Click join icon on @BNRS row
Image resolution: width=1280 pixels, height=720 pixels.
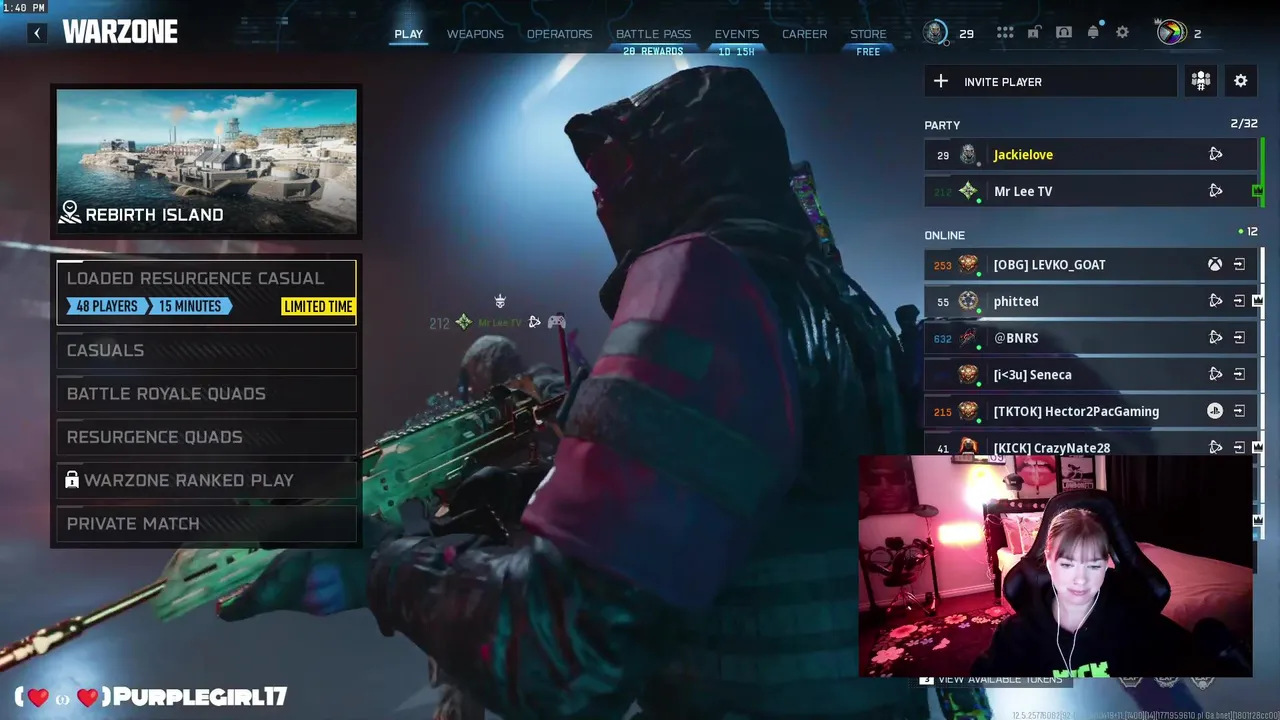[1239, 338]
